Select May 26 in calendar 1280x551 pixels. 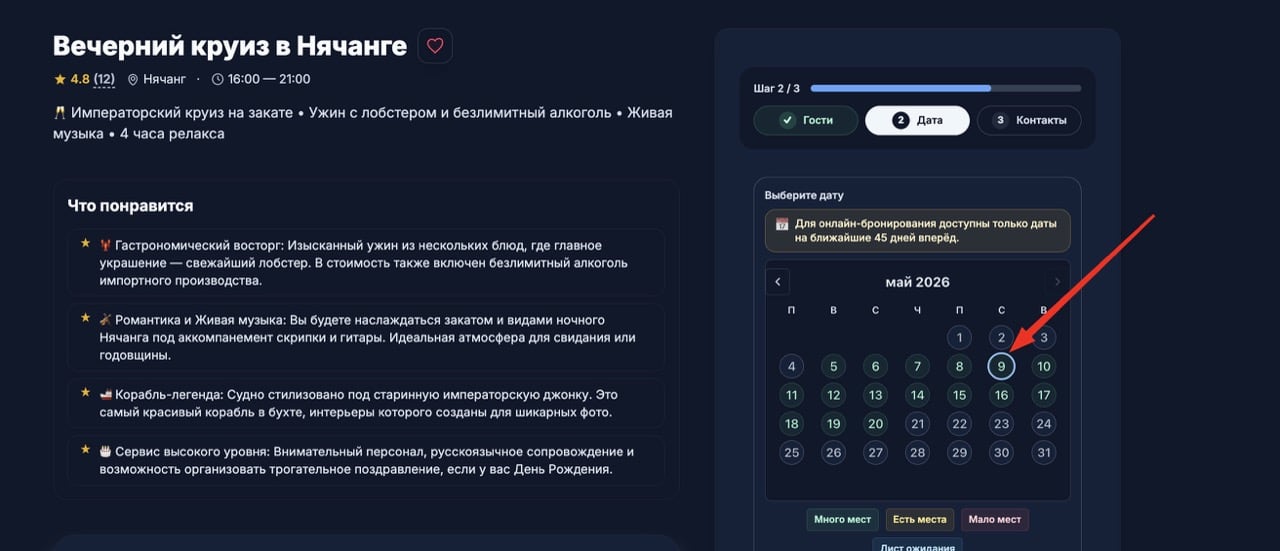pos(833,453)
